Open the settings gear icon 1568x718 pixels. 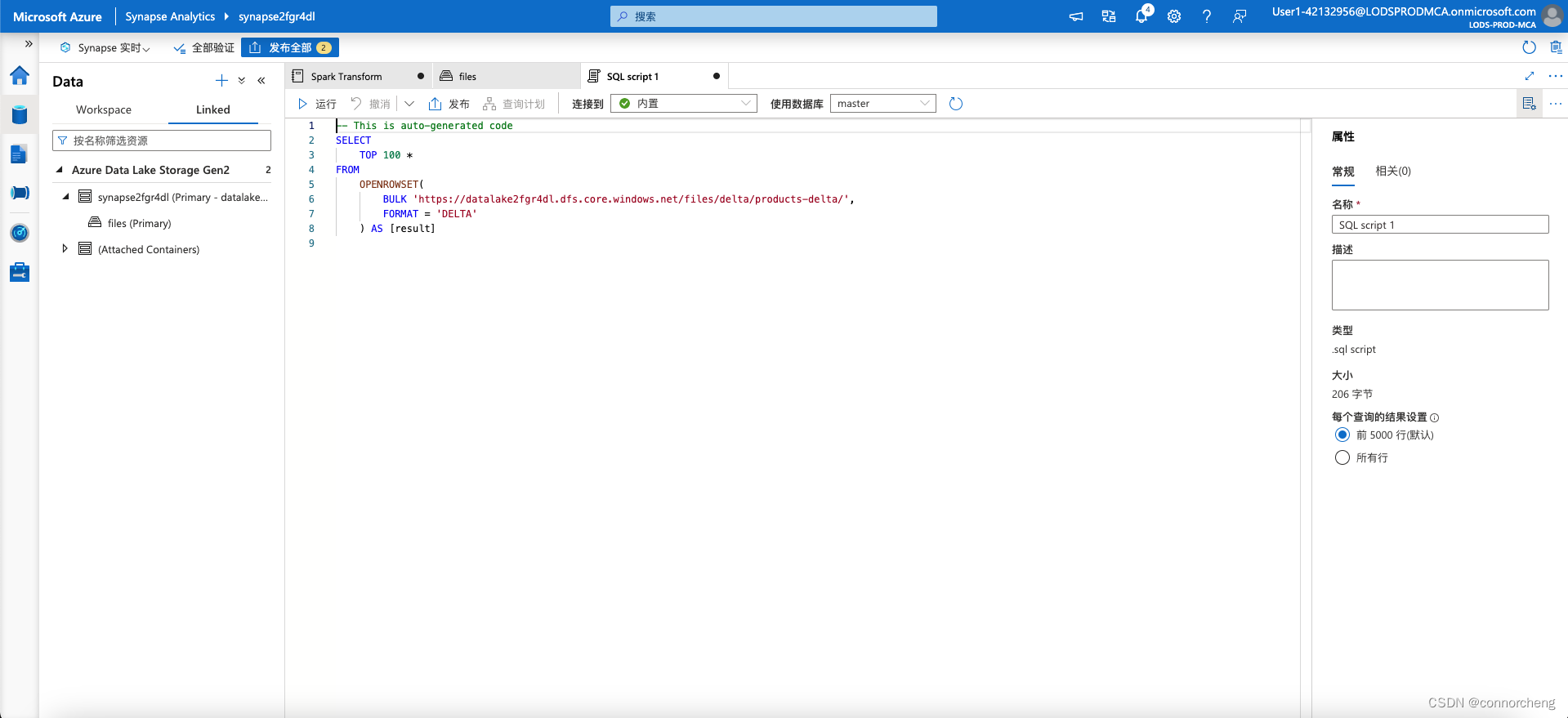1174,16
